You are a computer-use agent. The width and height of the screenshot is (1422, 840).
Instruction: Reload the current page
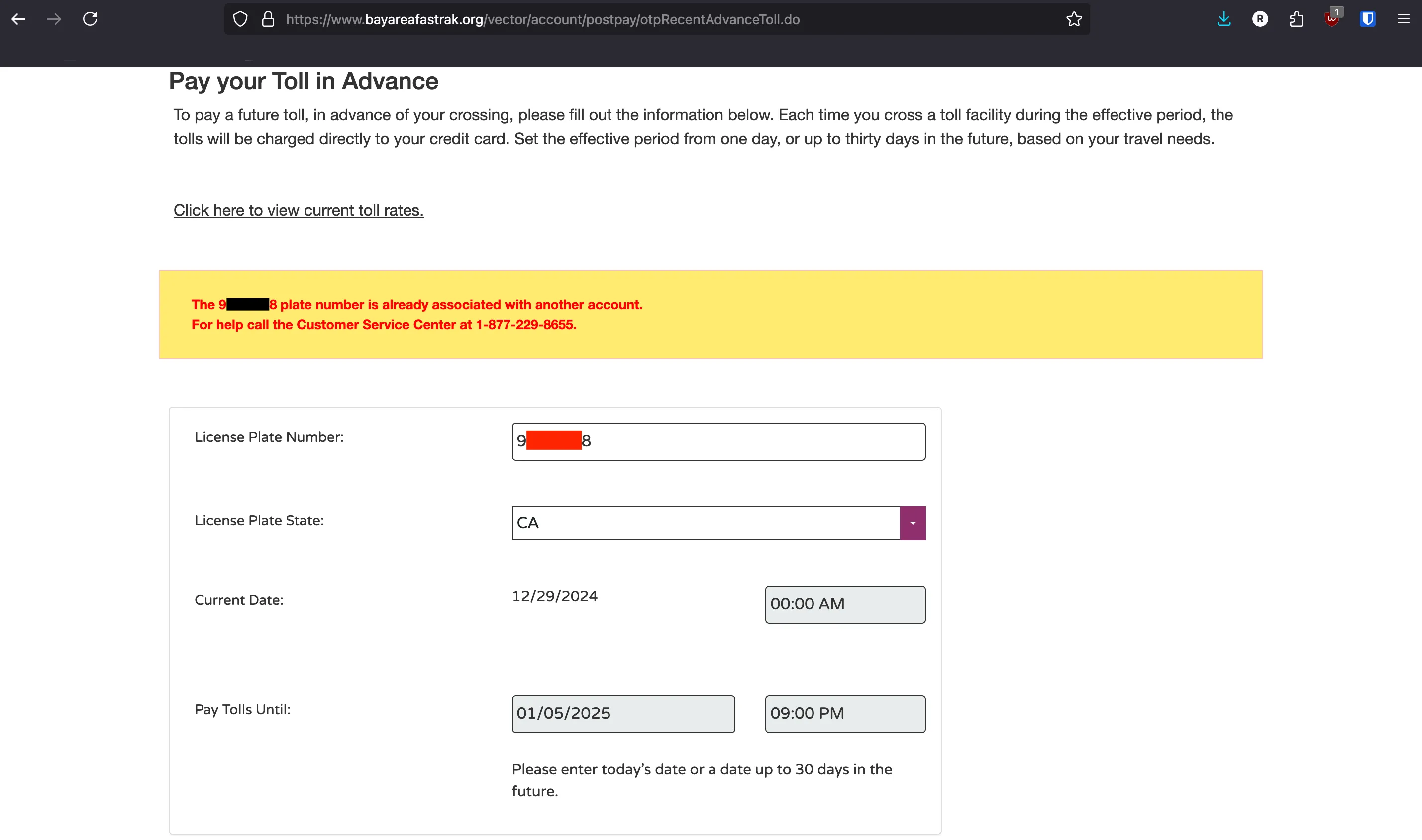[x=90, y=19]
